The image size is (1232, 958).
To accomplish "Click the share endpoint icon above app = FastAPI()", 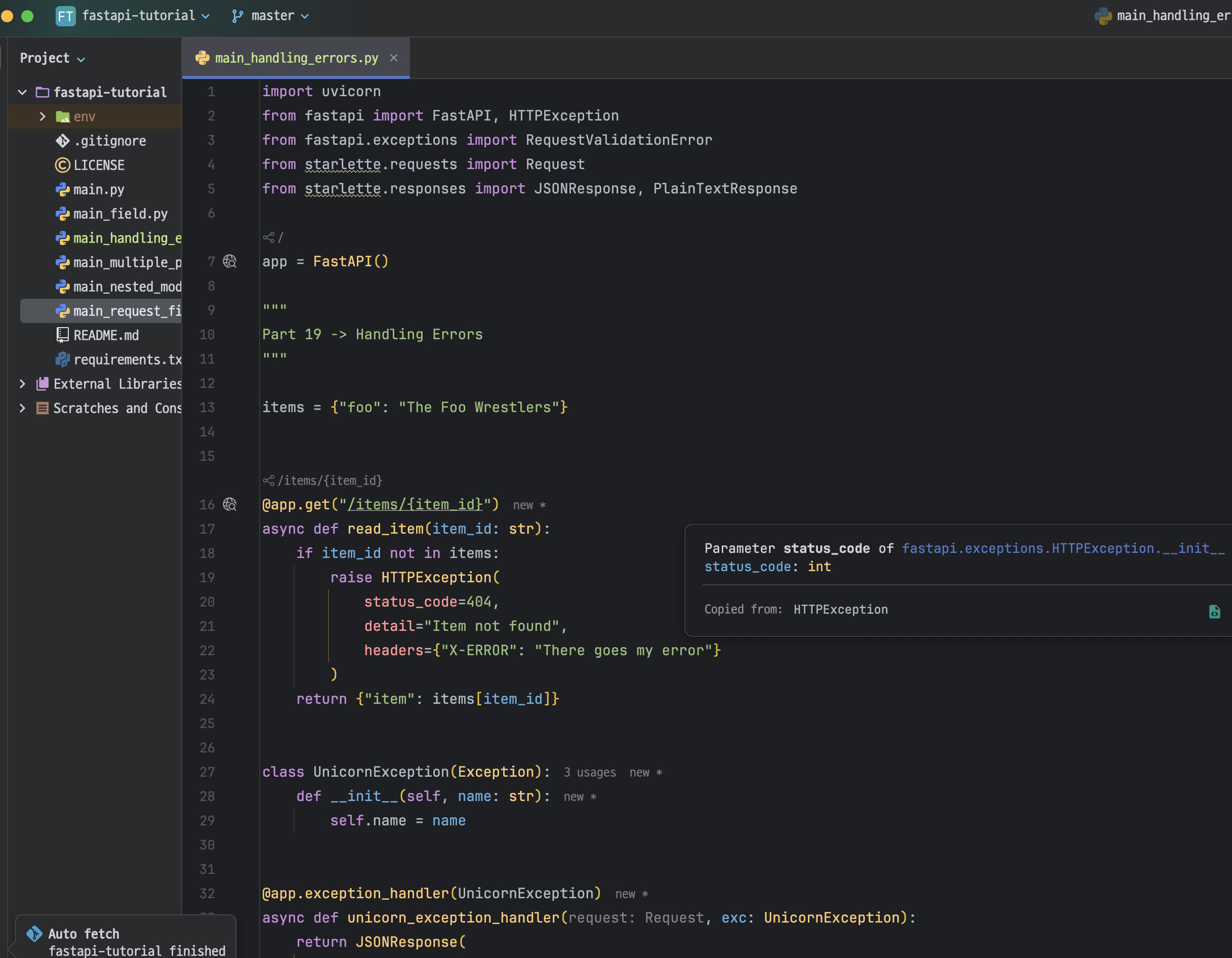I will point(268,237).
